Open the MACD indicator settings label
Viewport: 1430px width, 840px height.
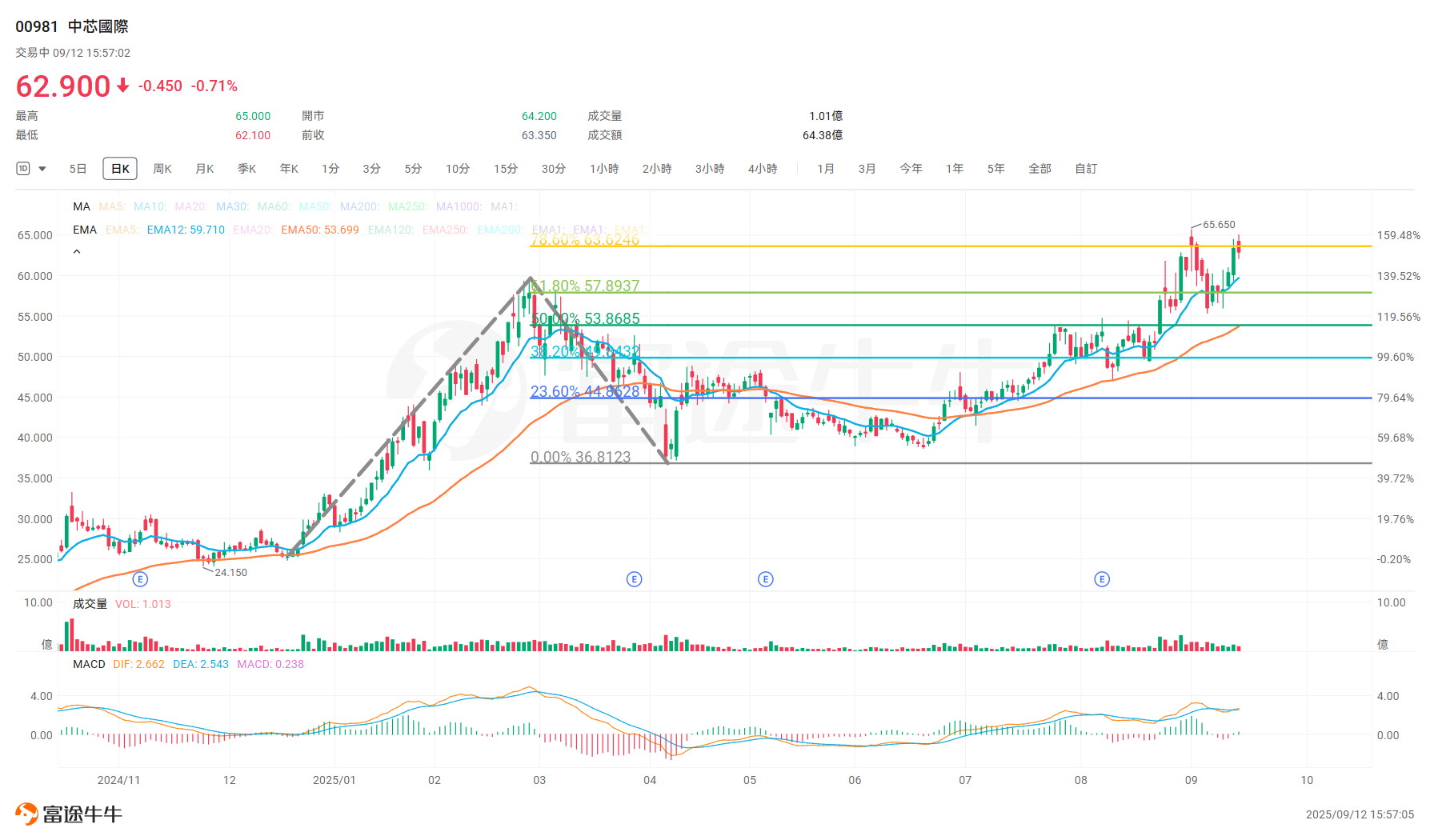(88, 664)
